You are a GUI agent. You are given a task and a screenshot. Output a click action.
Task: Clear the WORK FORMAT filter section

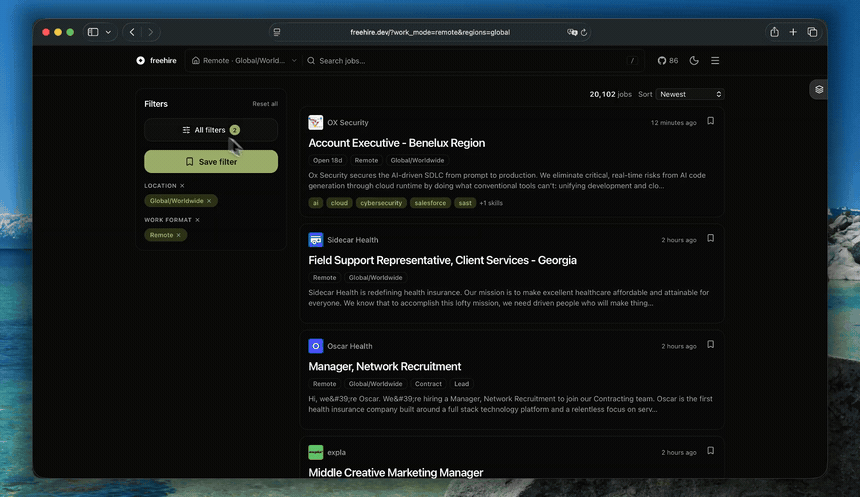tap(197, 220)
